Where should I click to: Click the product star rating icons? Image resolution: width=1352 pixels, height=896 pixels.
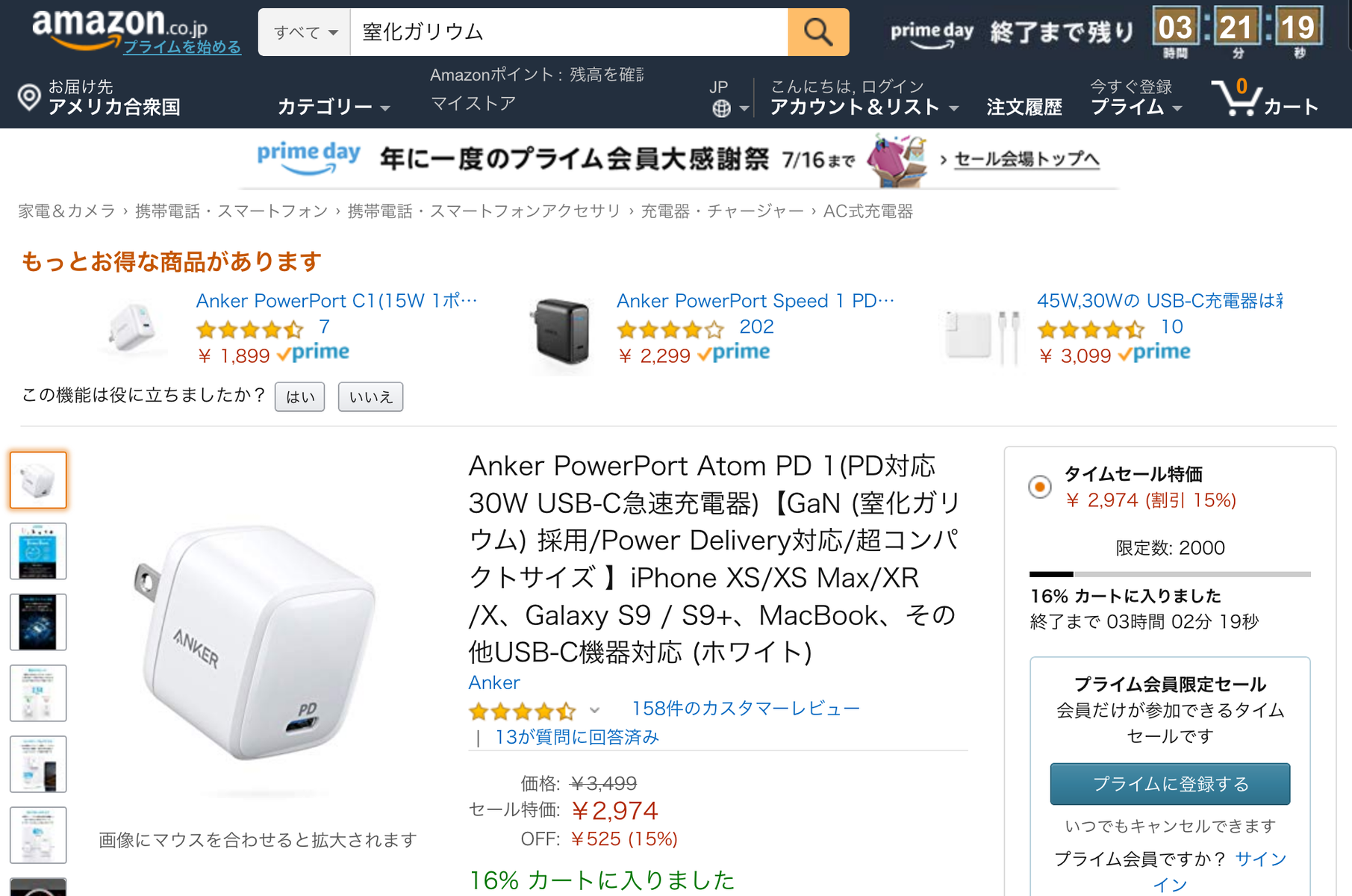pyautogui.click(x=522, y=710)
